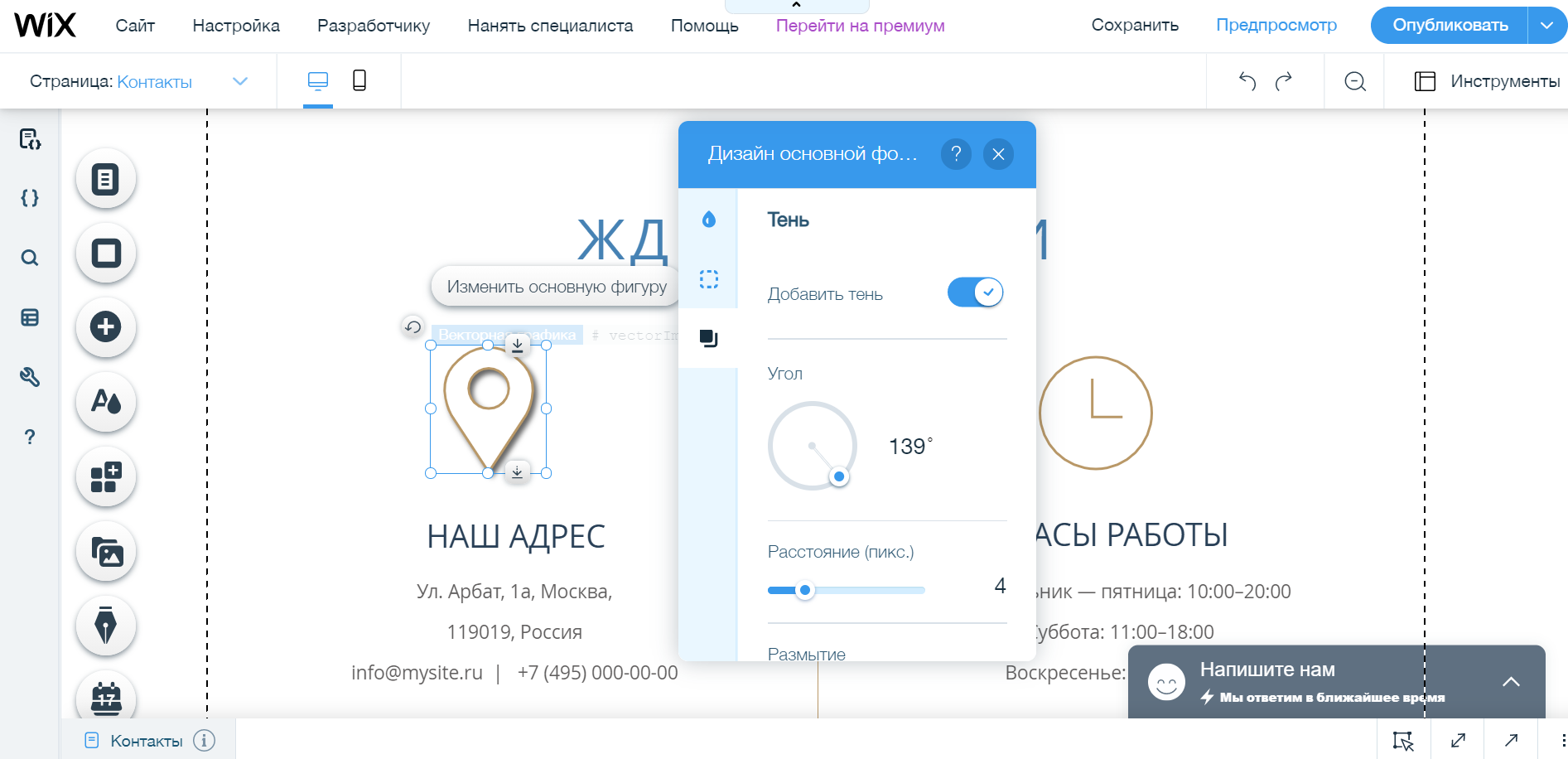Open the site design theme icon
The width and height of the screenshot is (1568, 759).
pos(106,402)
